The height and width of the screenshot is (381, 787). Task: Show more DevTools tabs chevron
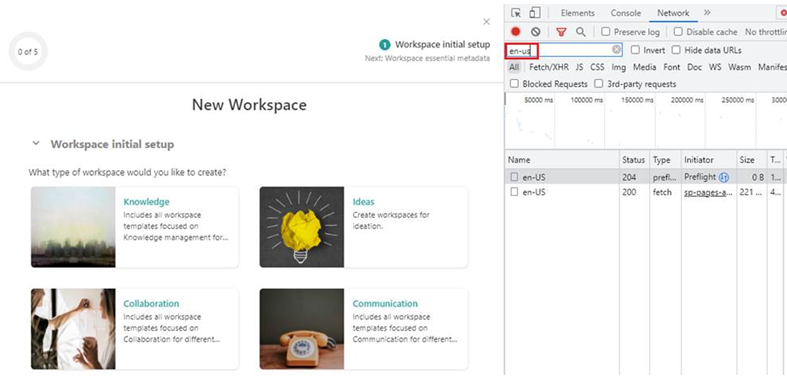707,13
